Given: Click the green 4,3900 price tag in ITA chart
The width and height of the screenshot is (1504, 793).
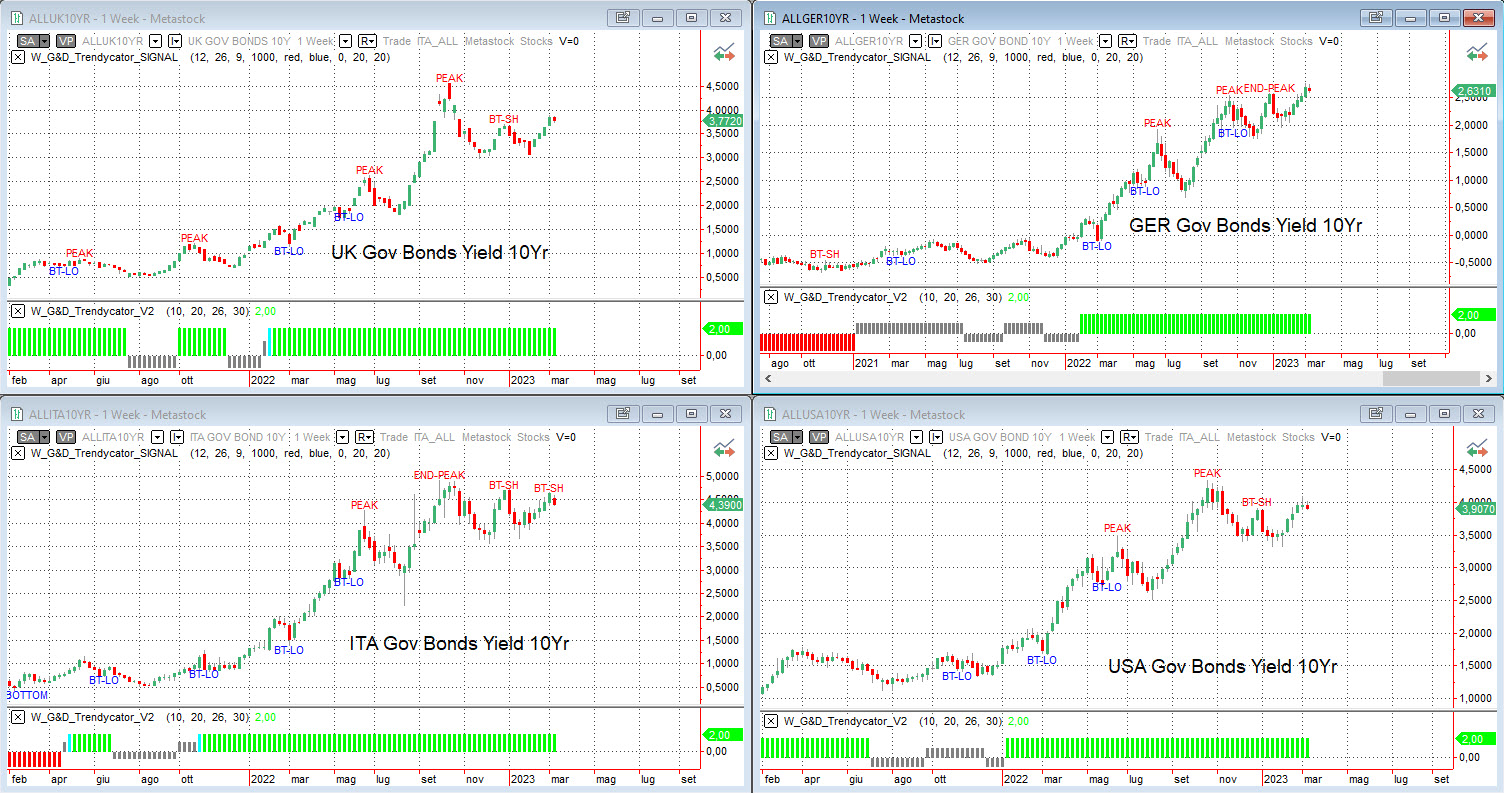Looking at the screenshot, I should coord(724,505).
